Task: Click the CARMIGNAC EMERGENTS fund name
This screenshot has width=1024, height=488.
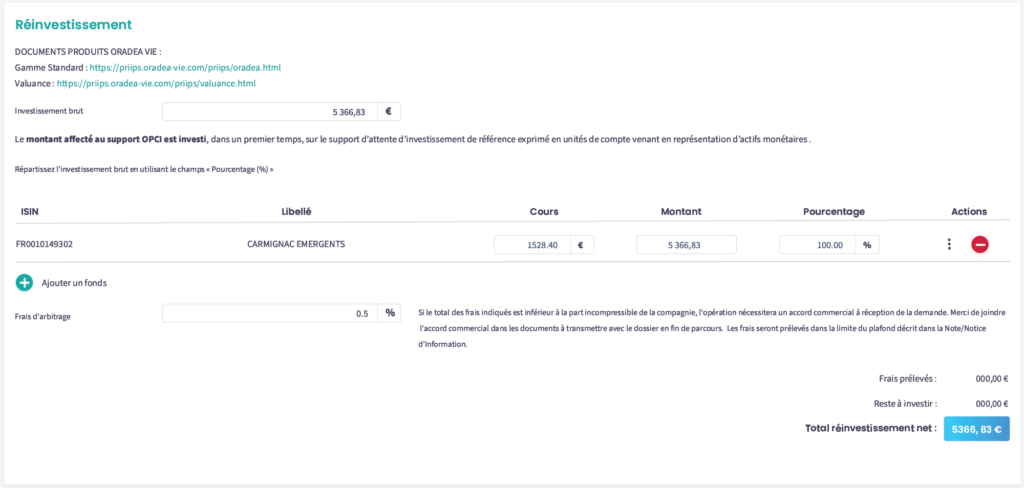Action: point(297,244)
